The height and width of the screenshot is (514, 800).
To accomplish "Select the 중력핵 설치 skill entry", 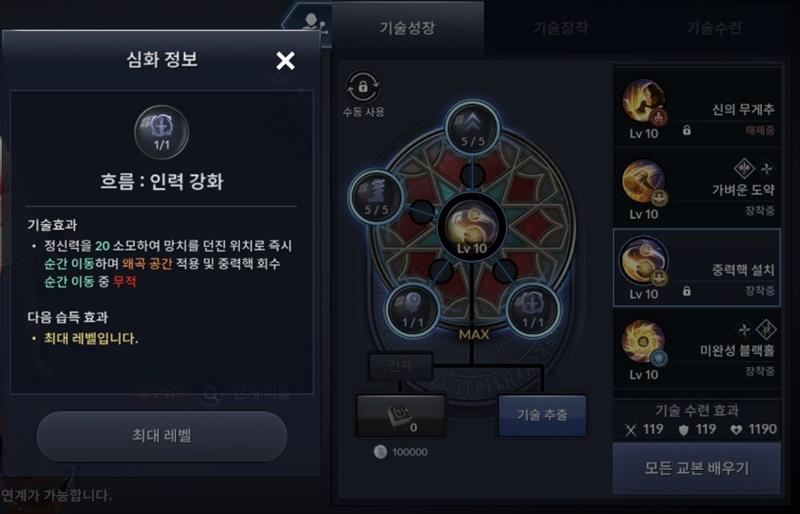I will 697,268.
